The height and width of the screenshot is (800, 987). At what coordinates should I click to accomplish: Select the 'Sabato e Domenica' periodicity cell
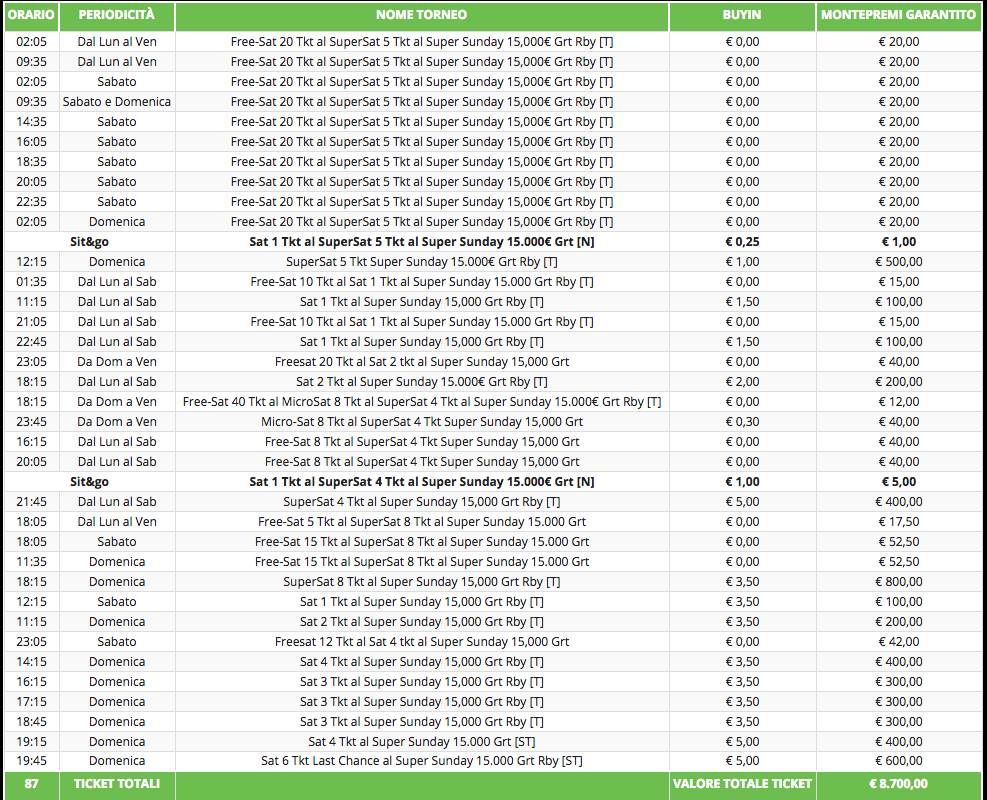[116, 102]
